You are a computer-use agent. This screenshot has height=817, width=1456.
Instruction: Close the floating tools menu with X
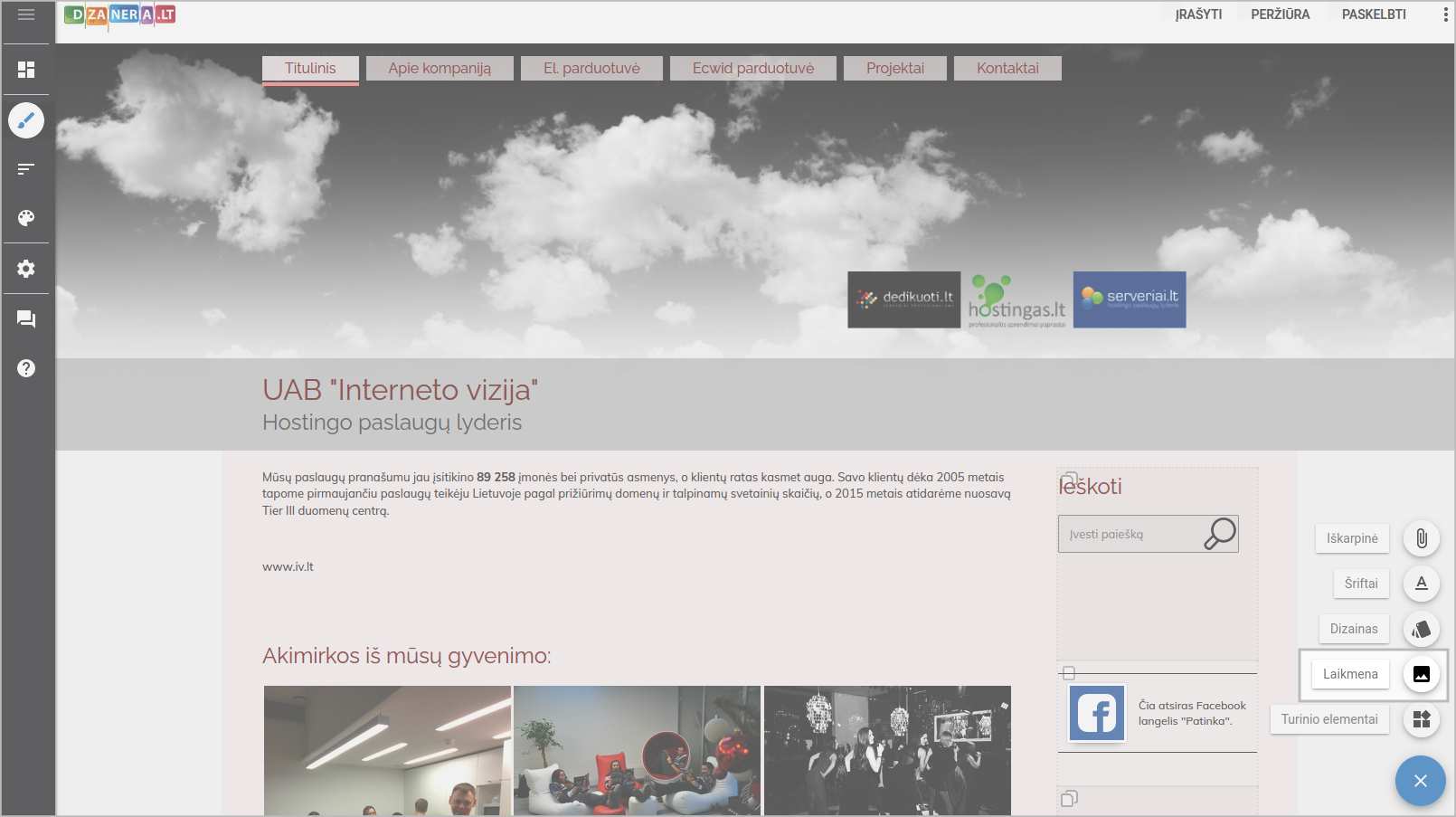pos(1420,781)
